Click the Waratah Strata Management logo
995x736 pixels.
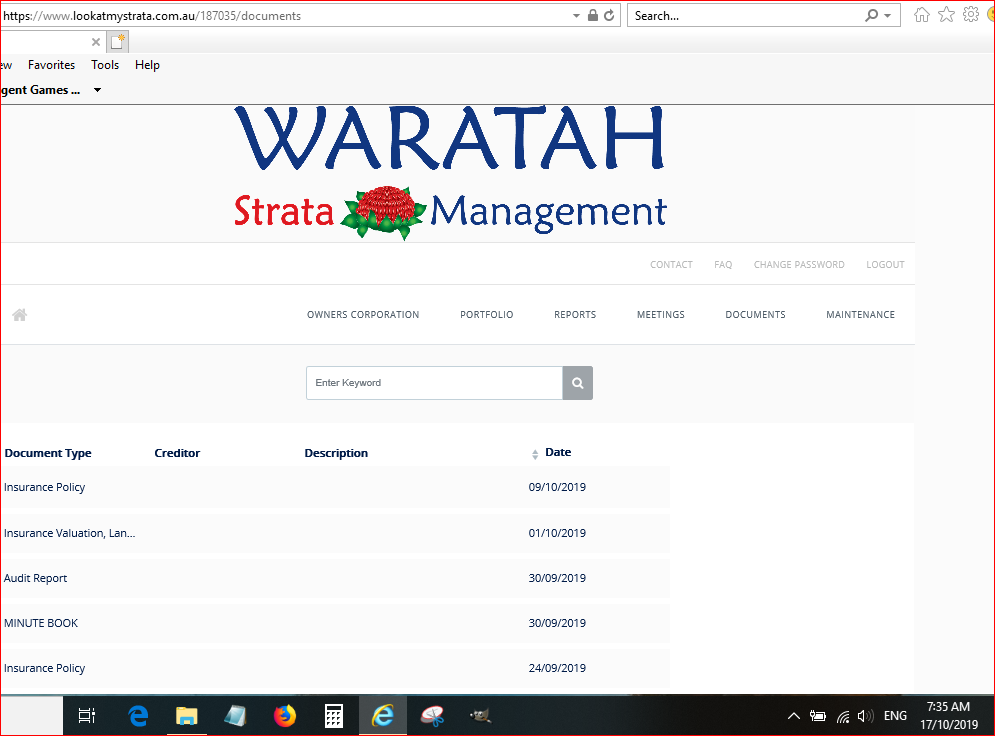point(450,173)
